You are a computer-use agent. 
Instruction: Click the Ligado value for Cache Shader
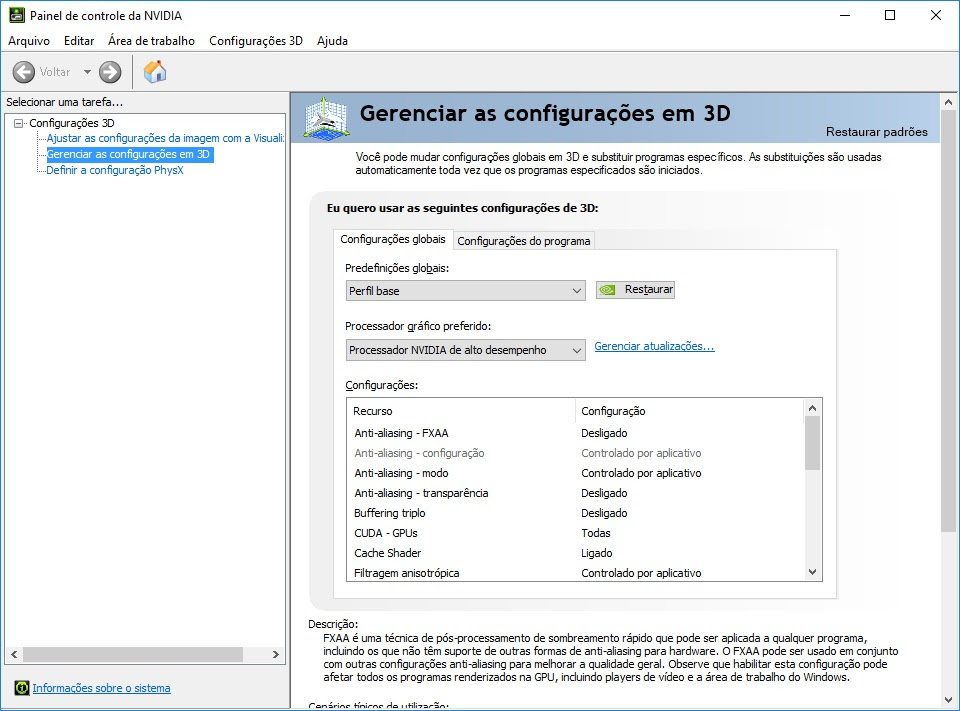click(596, 553)
